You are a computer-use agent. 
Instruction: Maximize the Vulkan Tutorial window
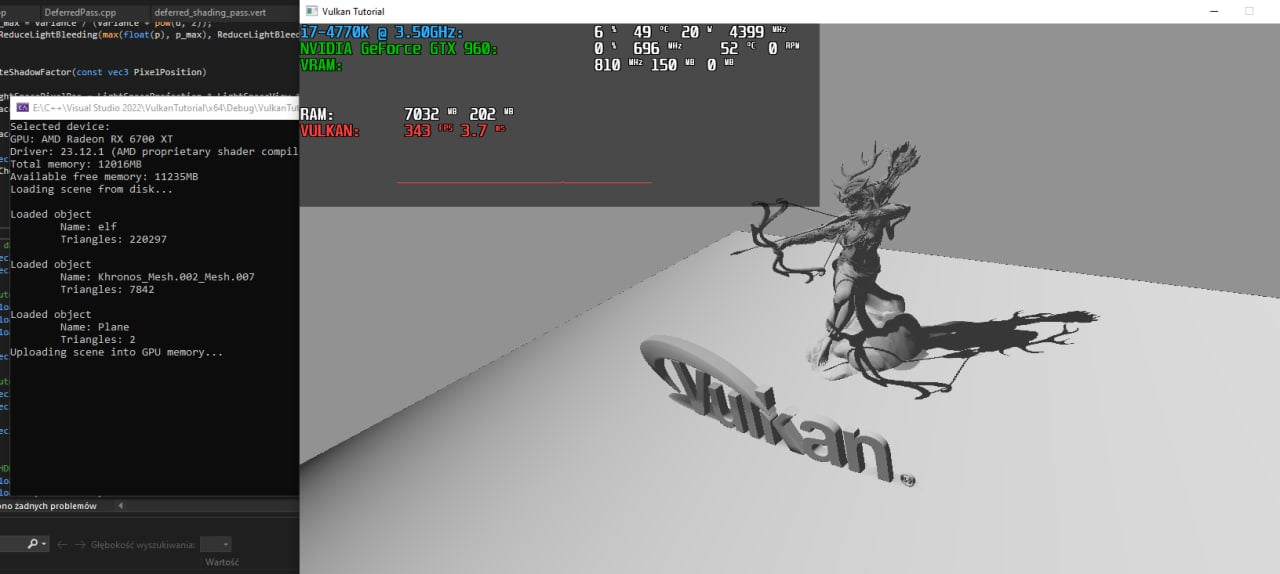coord(1249,11)
